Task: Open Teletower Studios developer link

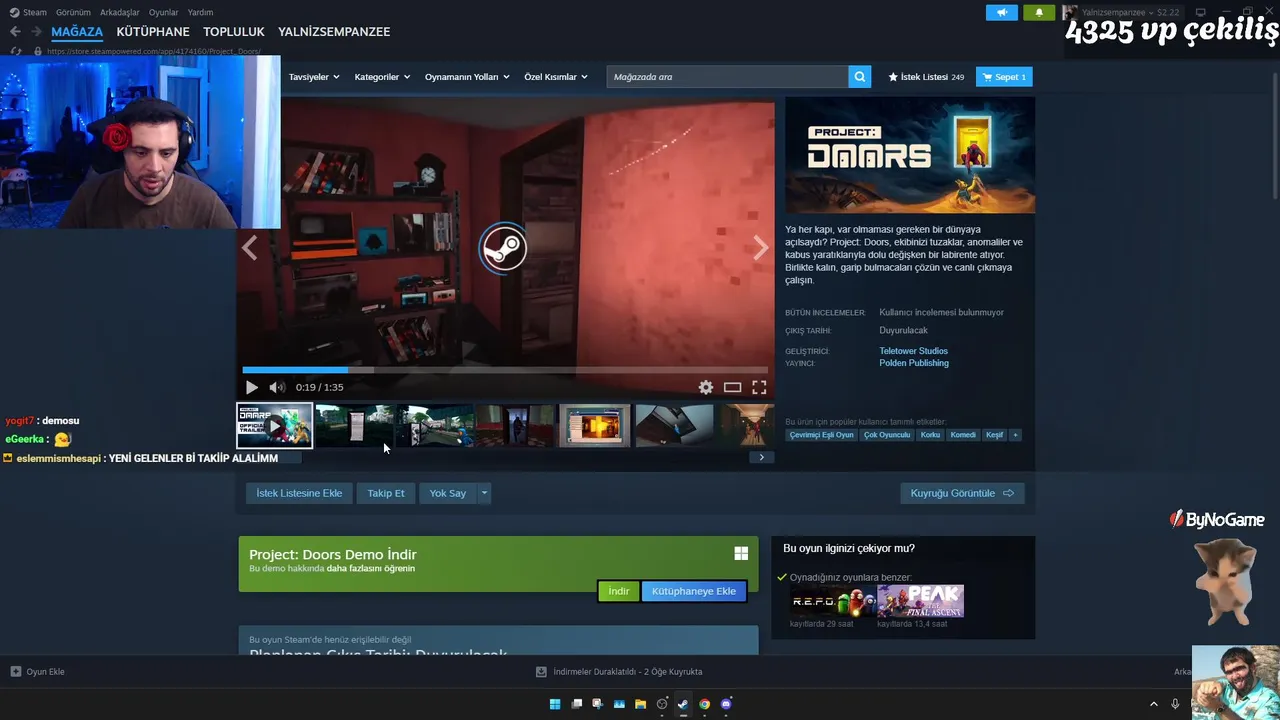Action: [x=913, y=351]
